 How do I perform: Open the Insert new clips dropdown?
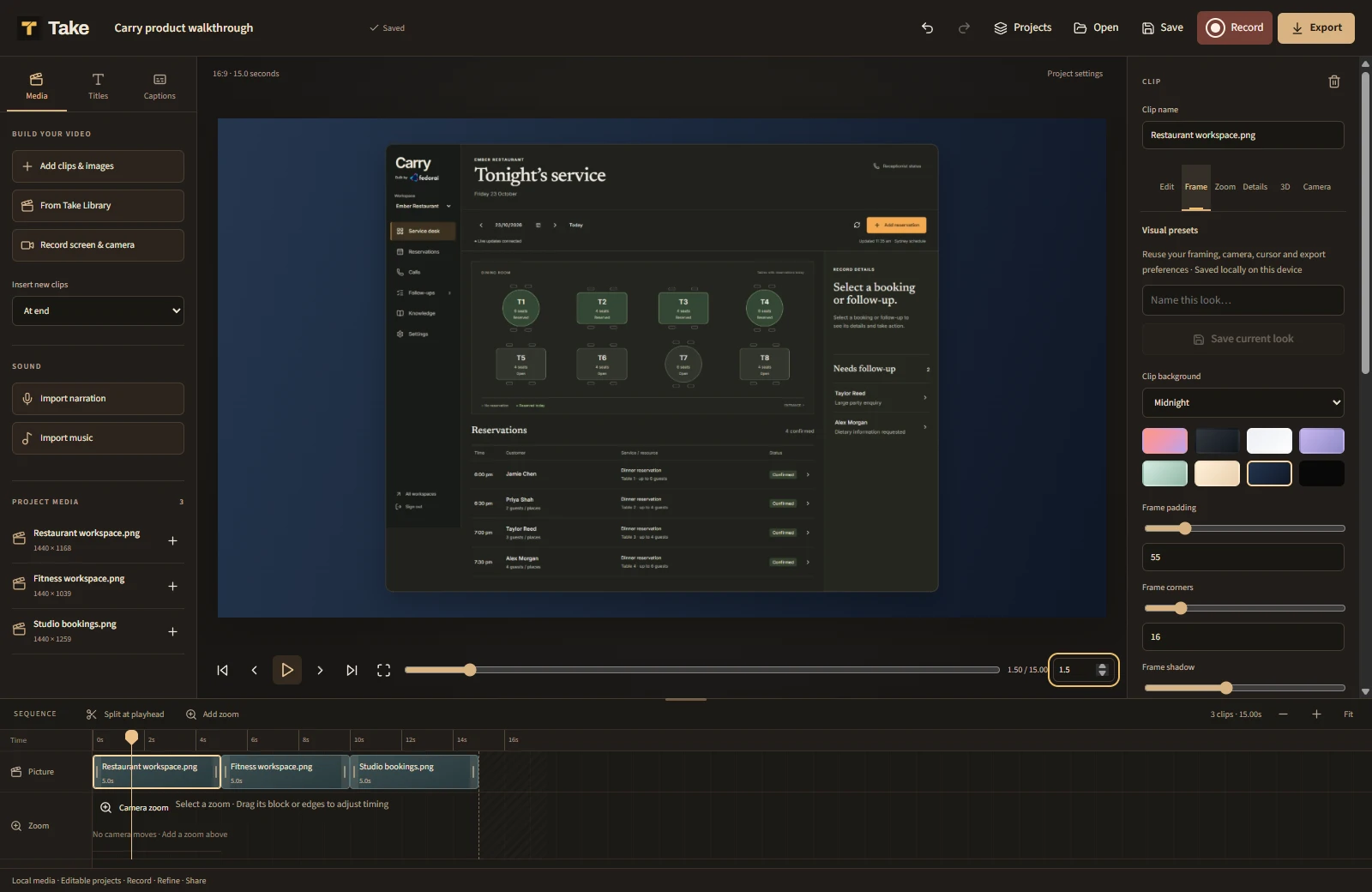(98, 310)
